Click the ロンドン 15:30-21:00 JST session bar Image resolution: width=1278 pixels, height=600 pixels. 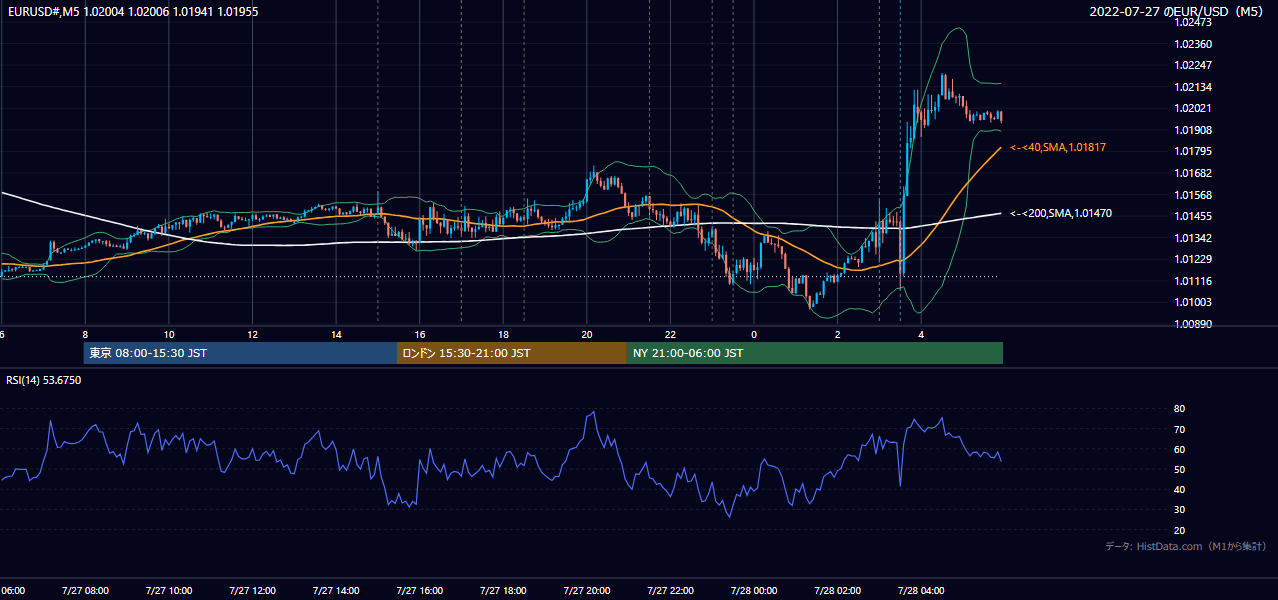(512, 353)
